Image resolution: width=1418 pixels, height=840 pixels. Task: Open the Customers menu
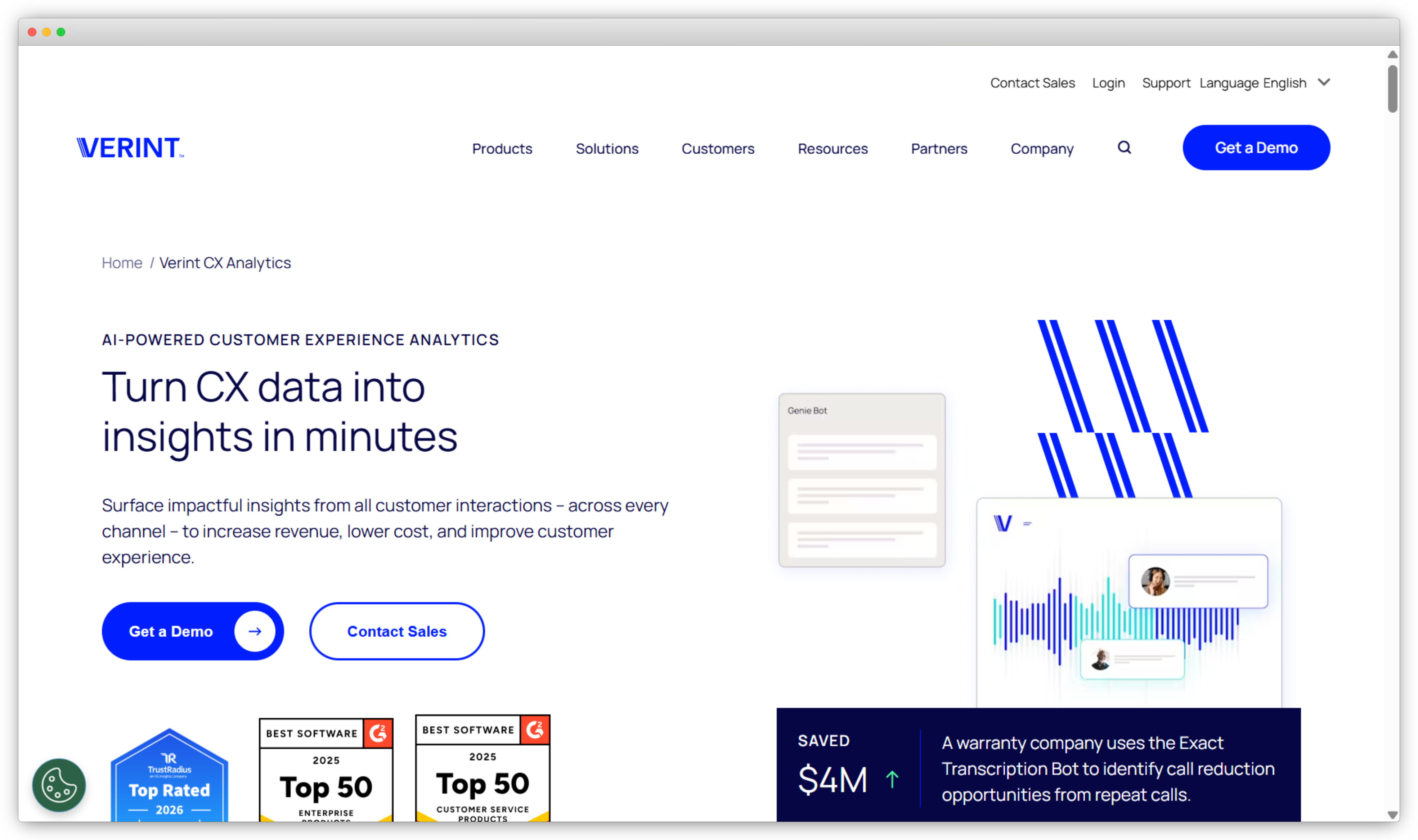point(718,148)
